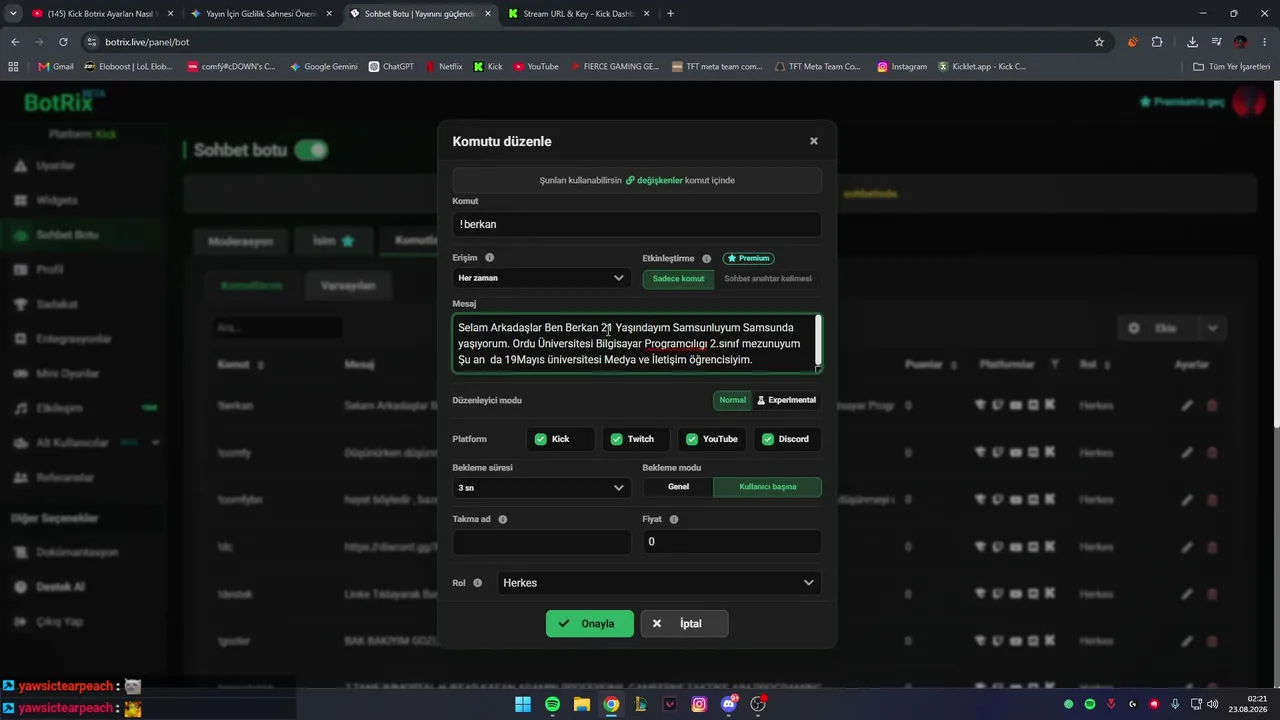Open Instagram from the taskbar
1280x720 pixels.
[x=699, y=704]
